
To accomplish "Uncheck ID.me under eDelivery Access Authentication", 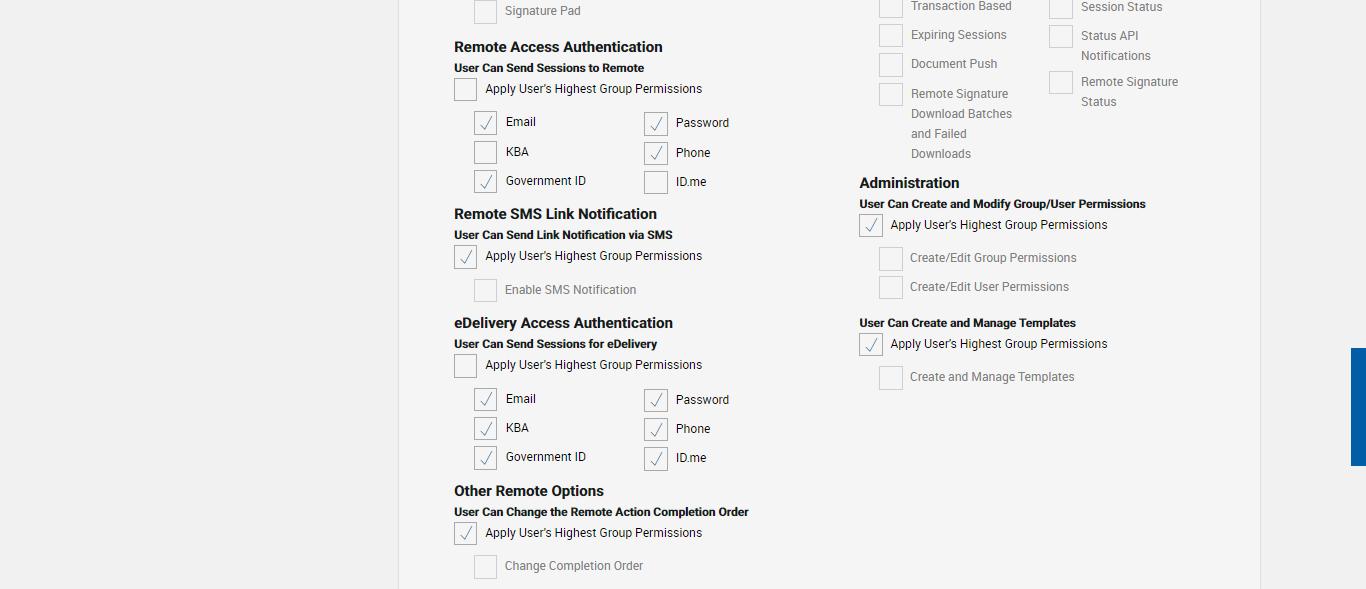I will [x=656, y=458].
